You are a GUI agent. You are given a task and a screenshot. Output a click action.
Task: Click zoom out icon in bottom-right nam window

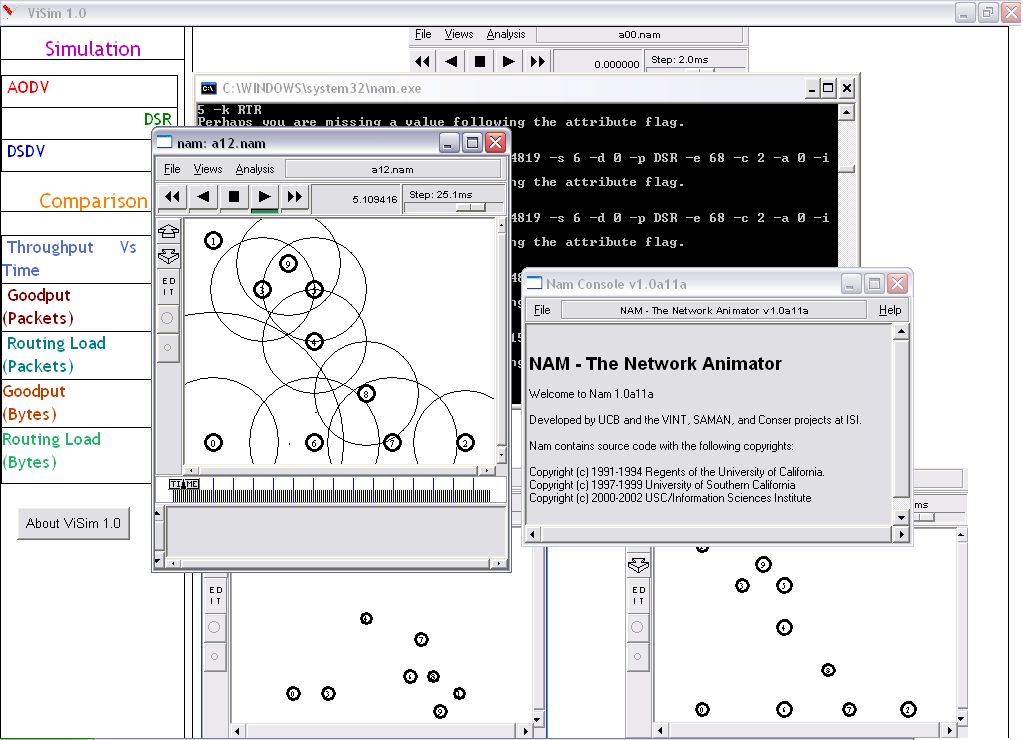pyautogui.click(x=638, y=565)
